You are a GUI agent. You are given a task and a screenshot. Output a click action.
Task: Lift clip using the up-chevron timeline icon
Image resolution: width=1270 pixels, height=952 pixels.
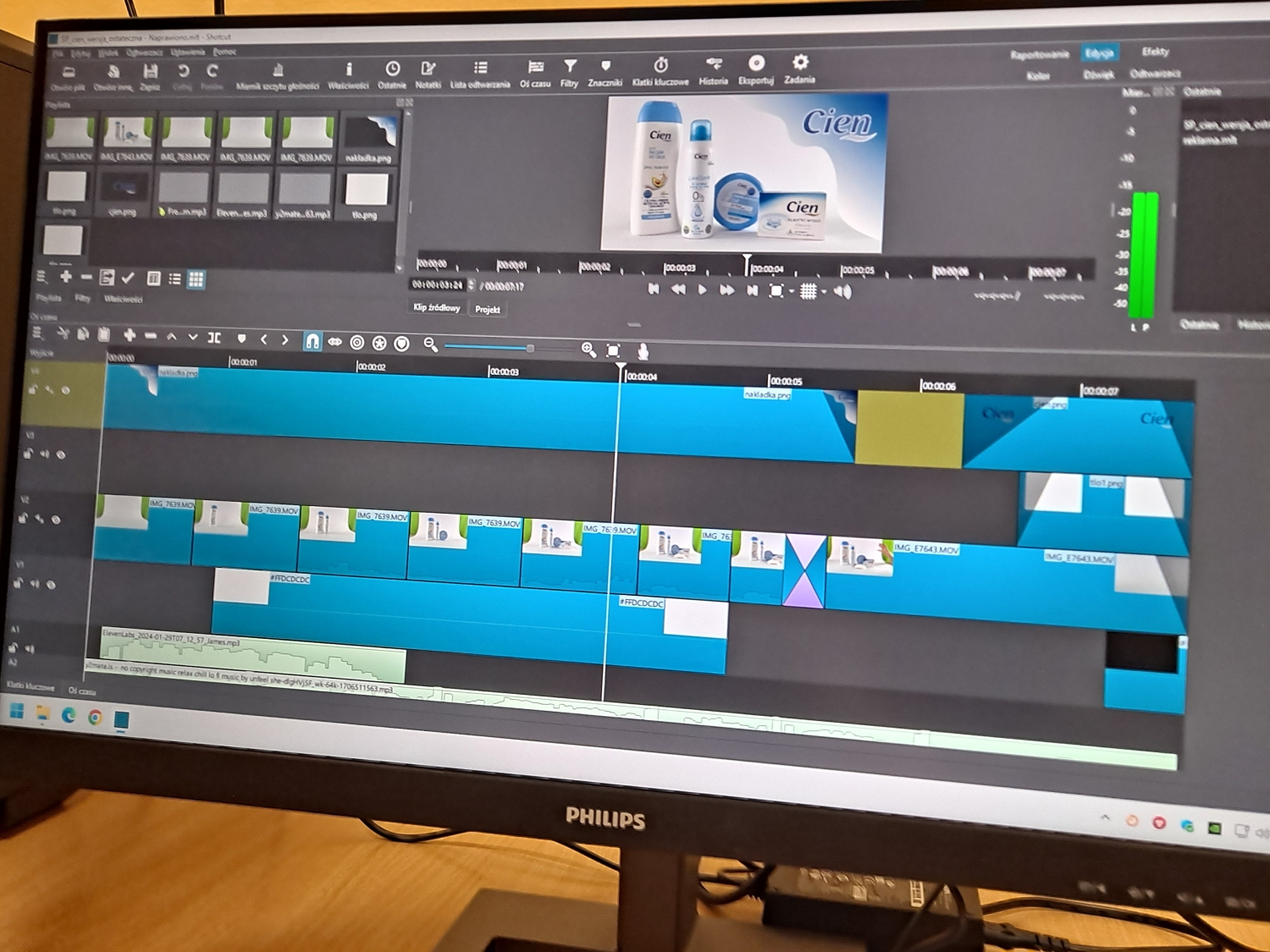point(172,337)
